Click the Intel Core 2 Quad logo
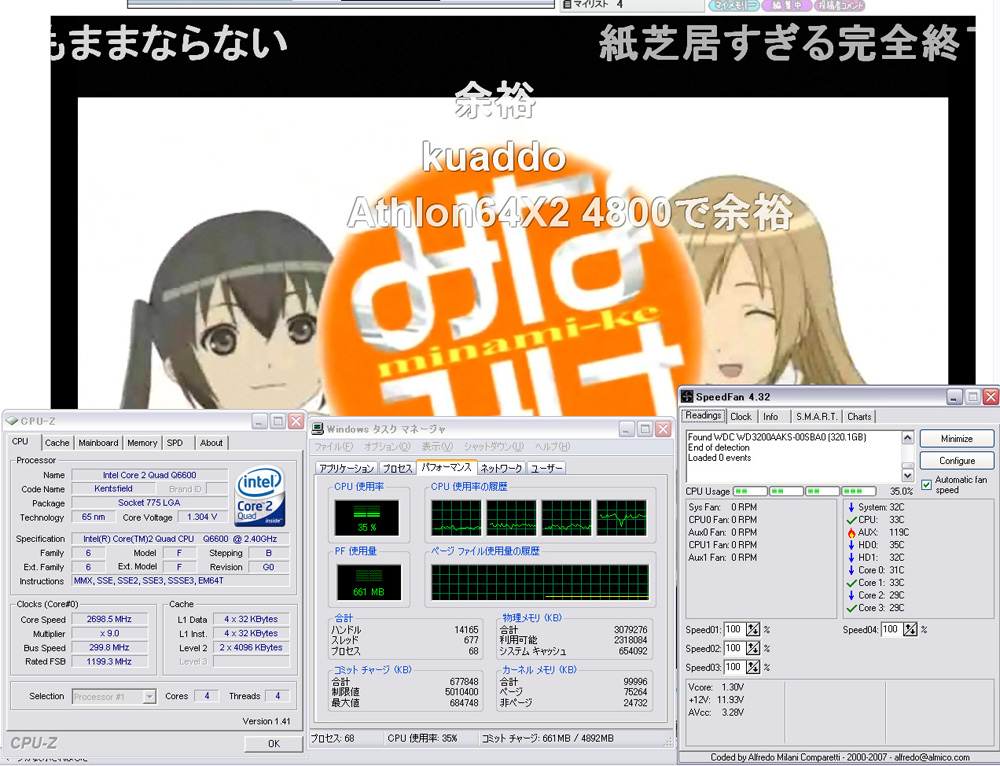 [x=260, y=497]
